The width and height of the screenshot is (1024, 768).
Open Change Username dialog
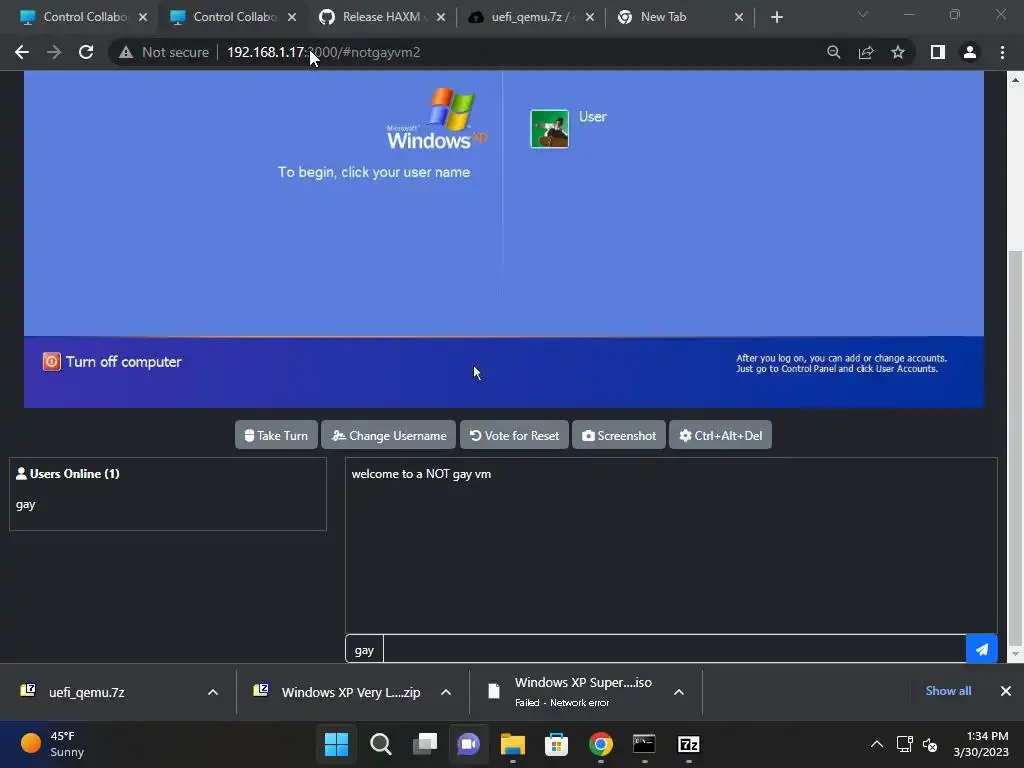tap(389, 435)
